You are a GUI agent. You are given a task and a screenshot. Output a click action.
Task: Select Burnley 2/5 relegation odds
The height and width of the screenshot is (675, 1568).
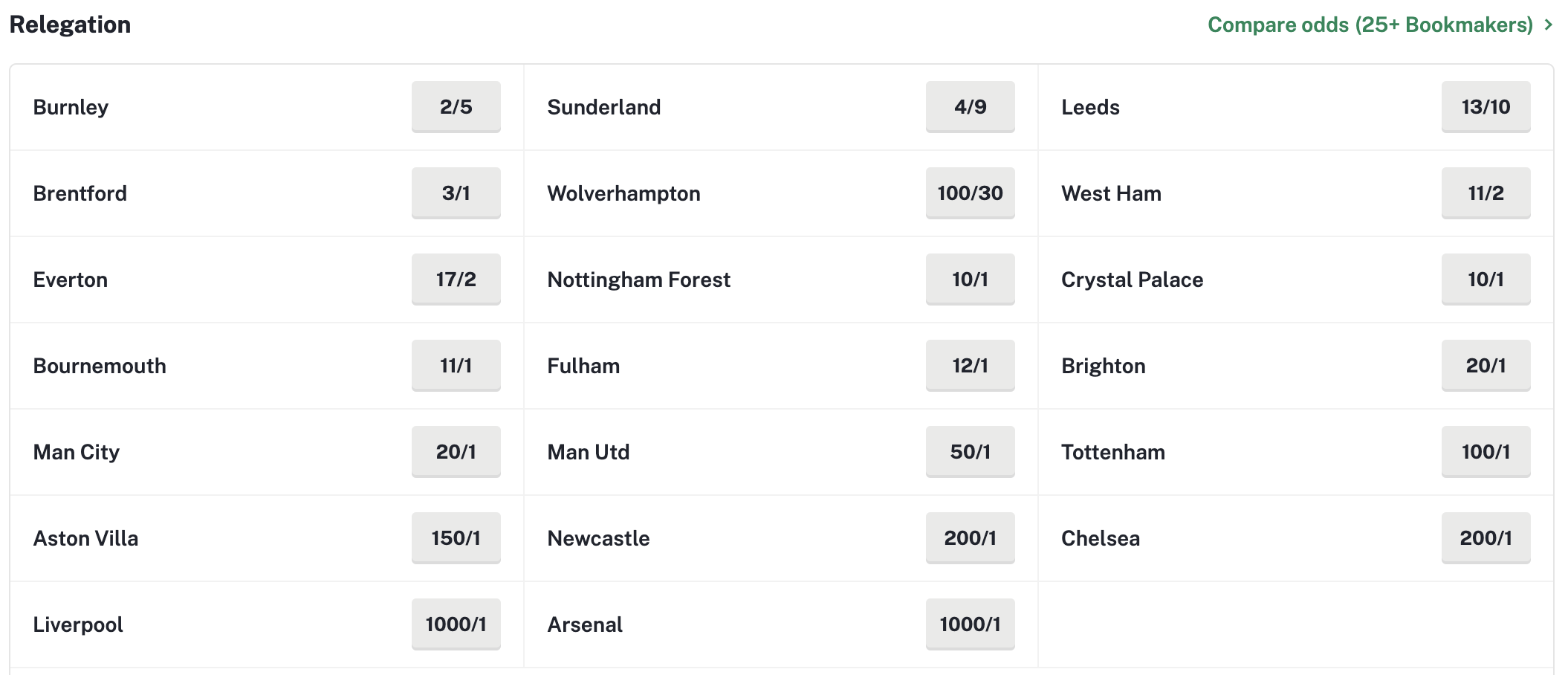coord(456,107)
